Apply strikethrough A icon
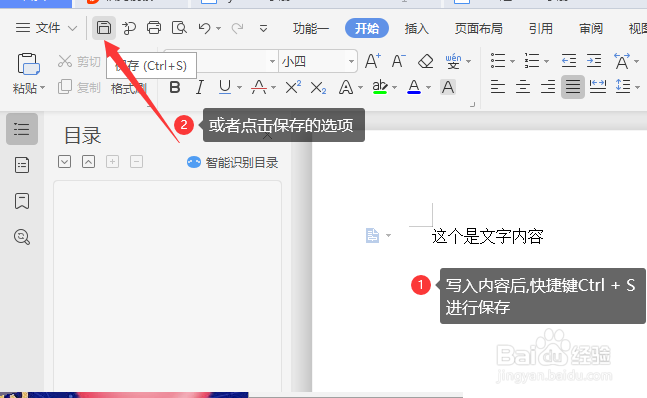This screenshot has height=398, width=647. (259, 87)
